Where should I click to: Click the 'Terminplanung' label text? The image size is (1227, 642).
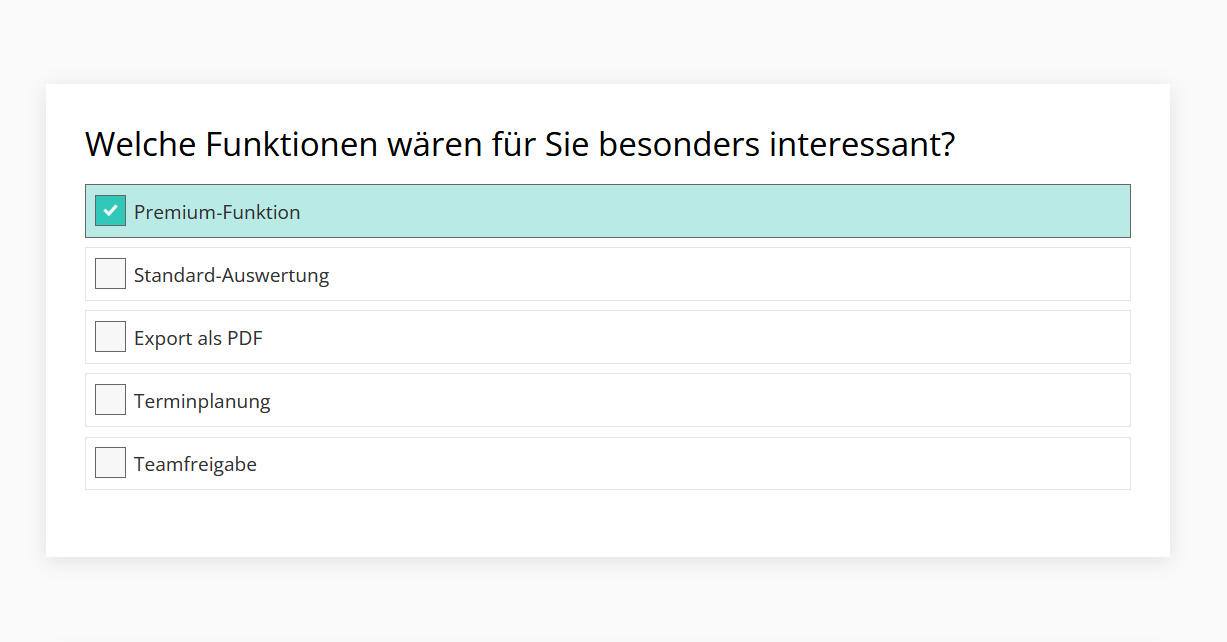tap(202, 401)
